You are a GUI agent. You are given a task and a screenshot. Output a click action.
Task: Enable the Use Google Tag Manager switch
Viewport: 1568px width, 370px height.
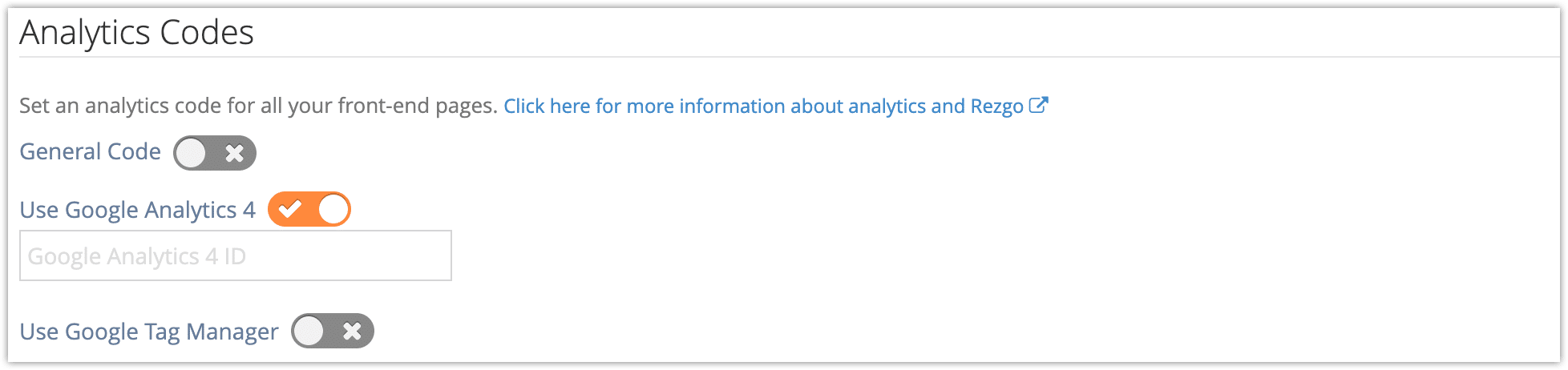(333, 331)
